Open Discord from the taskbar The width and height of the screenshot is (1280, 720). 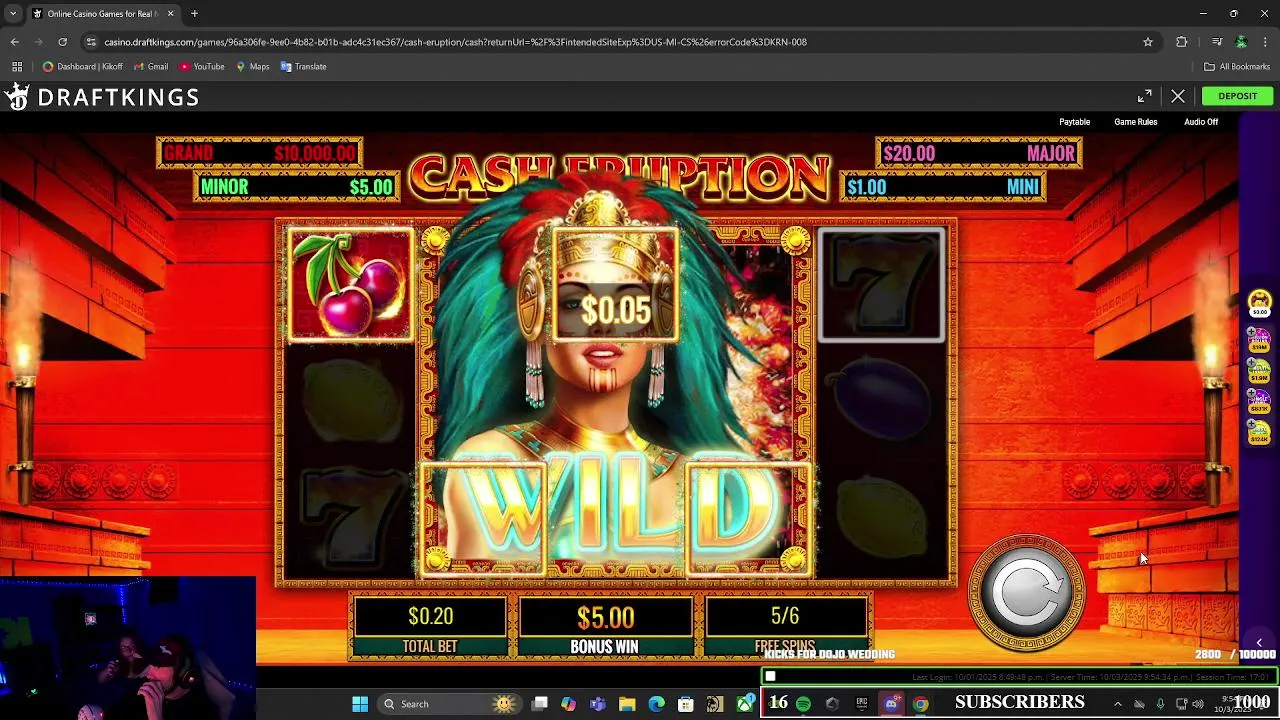891,704
